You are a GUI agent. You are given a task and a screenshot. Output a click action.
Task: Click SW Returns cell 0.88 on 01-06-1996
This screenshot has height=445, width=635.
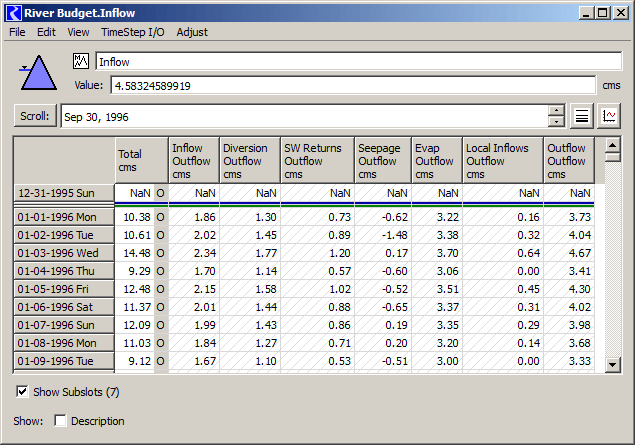click(318, 307)
